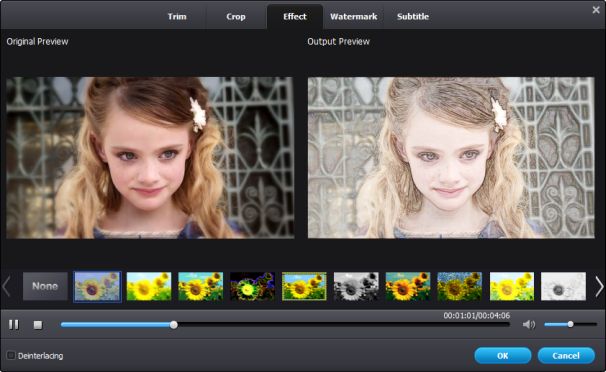Close the edit dialog with the X
The image size is (606, 372).
[x=596, y=10]
